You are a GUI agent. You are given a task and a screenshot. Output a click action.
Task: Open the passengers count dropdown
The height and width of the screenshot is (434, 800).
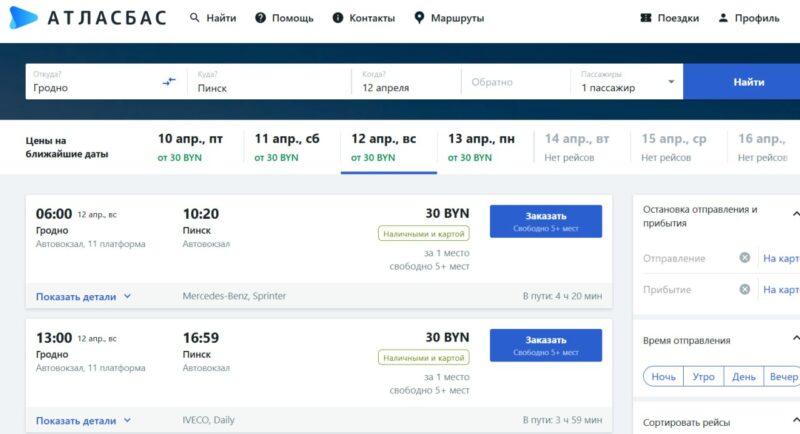pos(671,81)
